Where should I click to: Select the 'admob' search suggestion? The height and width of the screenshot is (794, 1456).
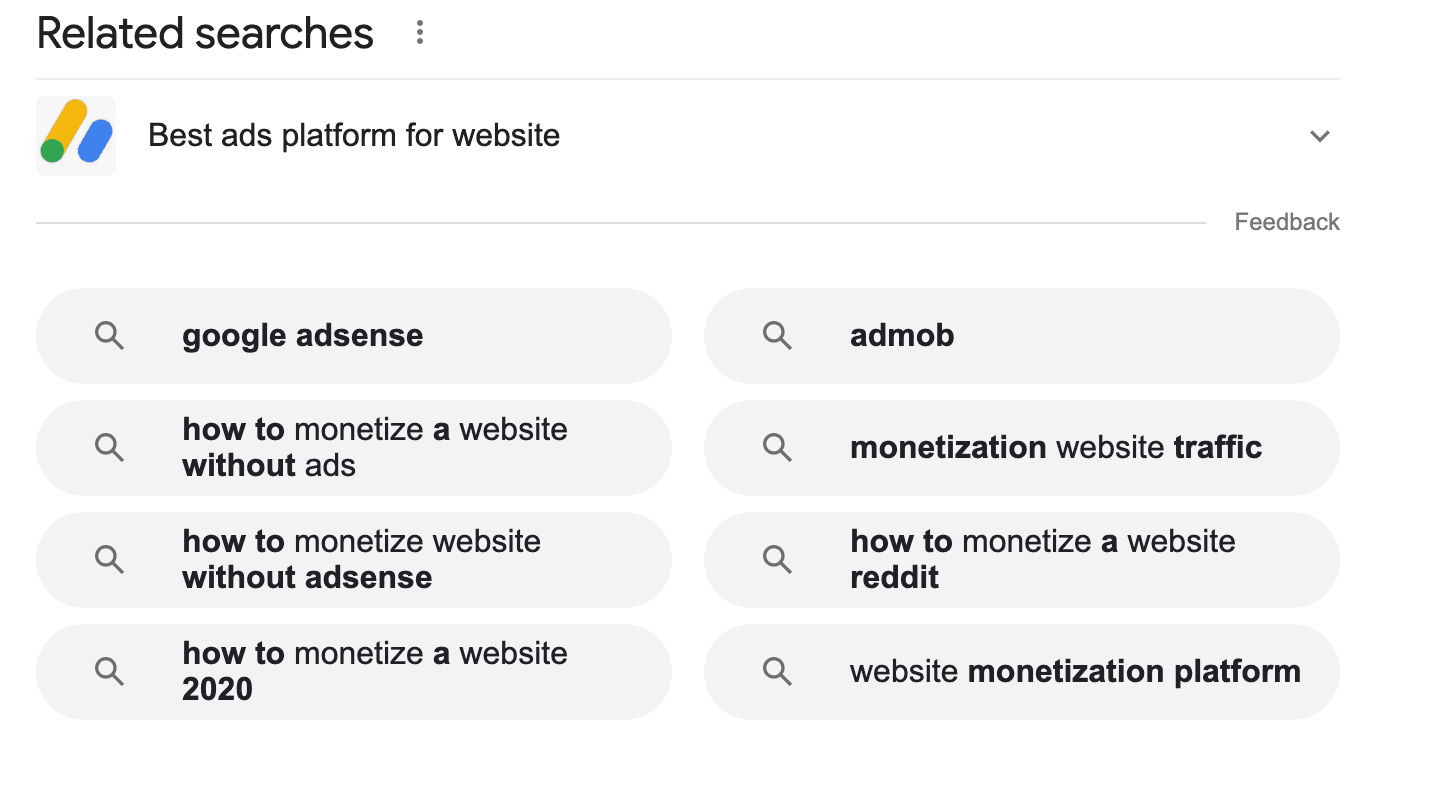[x=901, y=336]
